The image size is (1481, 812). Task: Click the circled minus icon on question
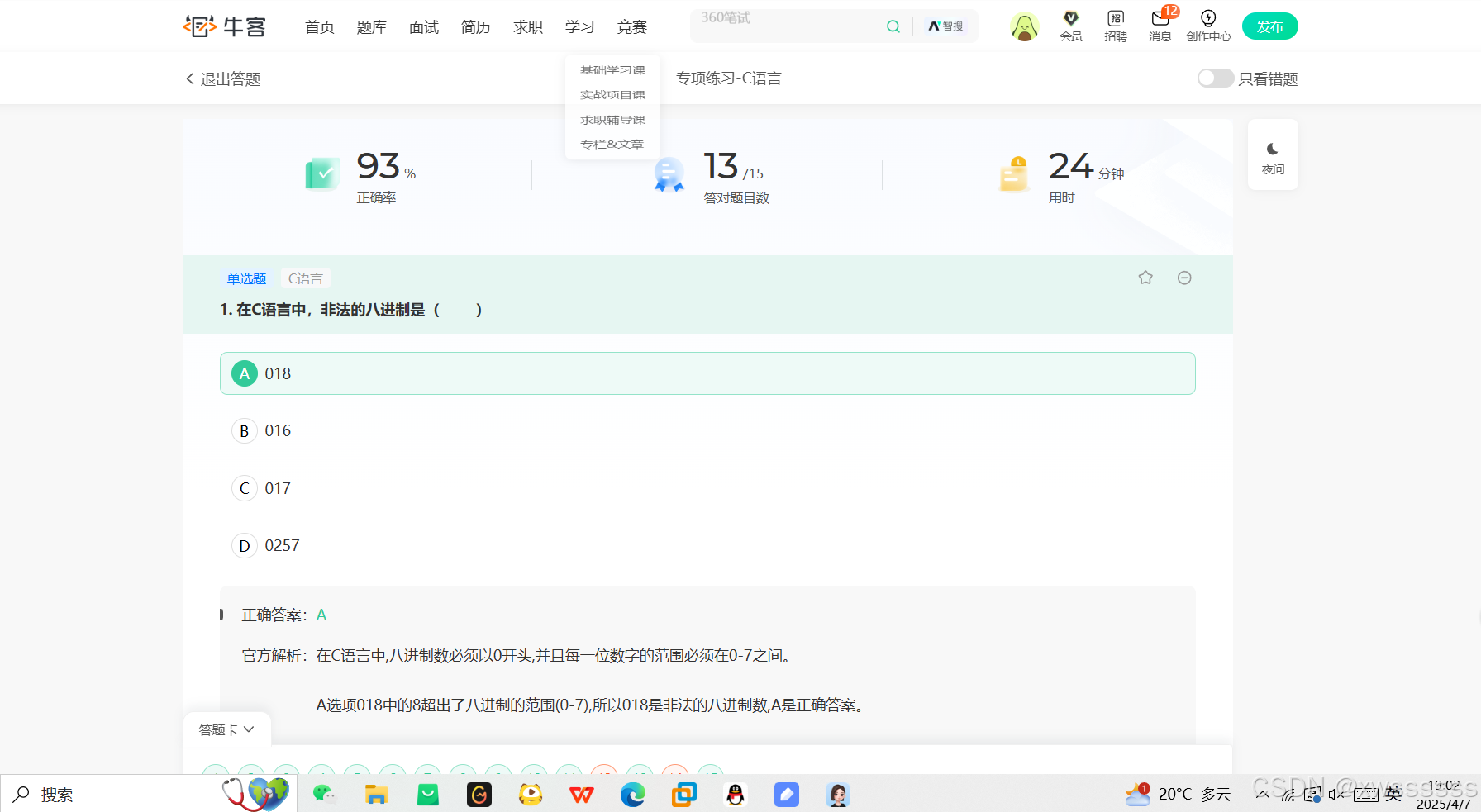point(1184,278)
